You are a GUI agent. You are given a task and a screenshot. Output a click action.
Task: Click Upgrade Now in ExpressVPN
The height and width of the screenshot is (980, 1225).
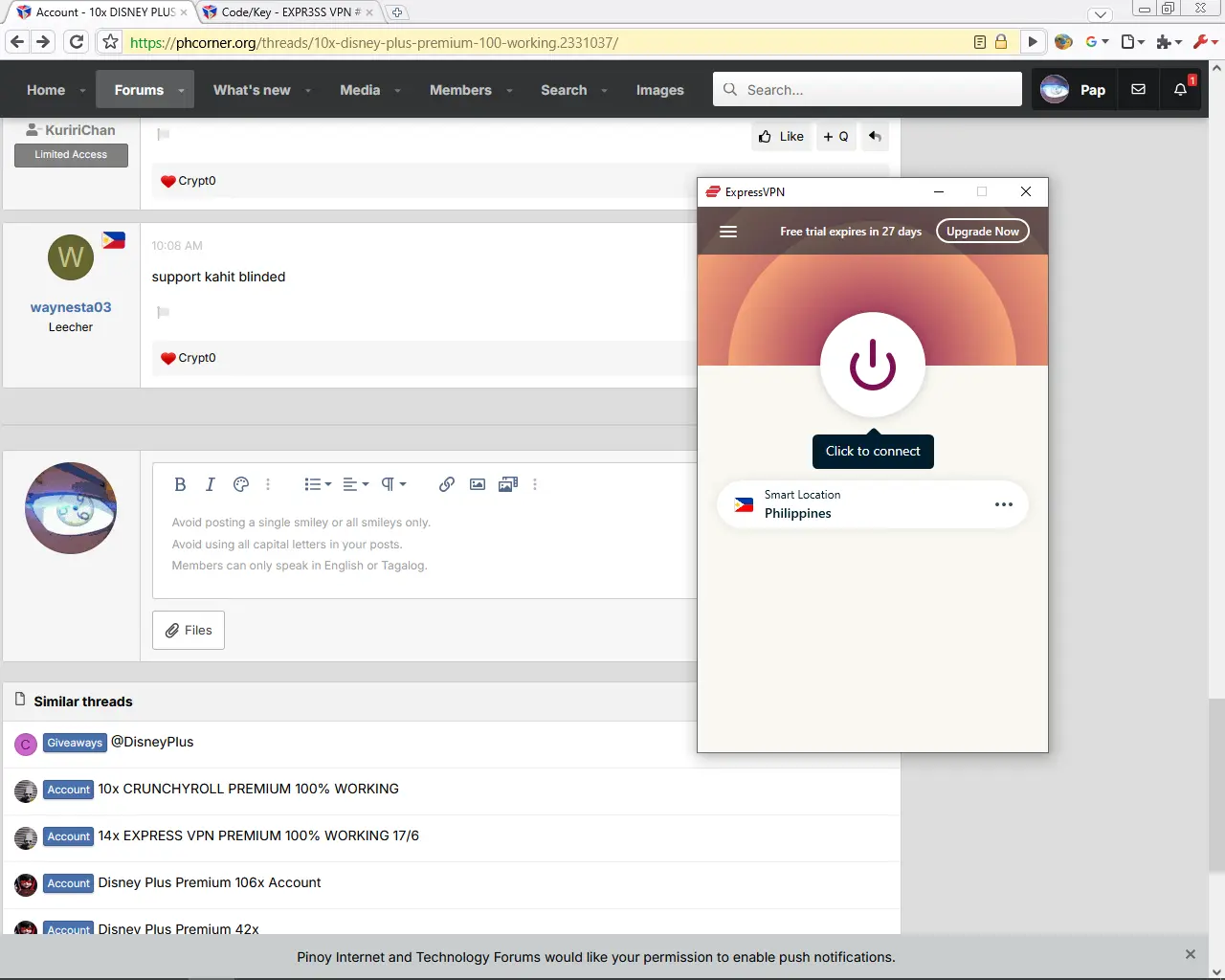[983, 232]
